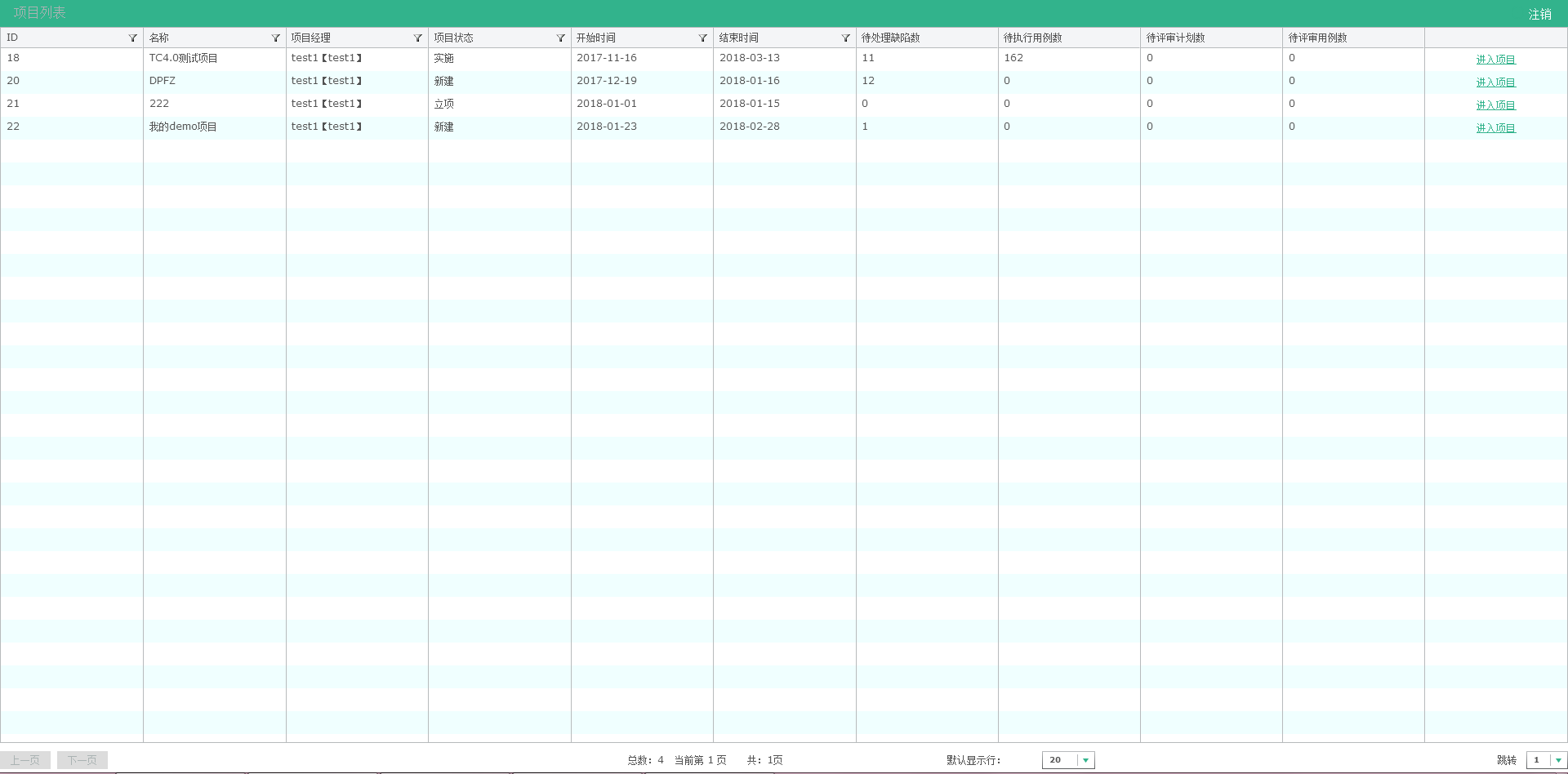Image resolution: width=1568 pixels, height=774 pixels.
Task: Click the 上一页 previous page button
Action: coord(25,760)
